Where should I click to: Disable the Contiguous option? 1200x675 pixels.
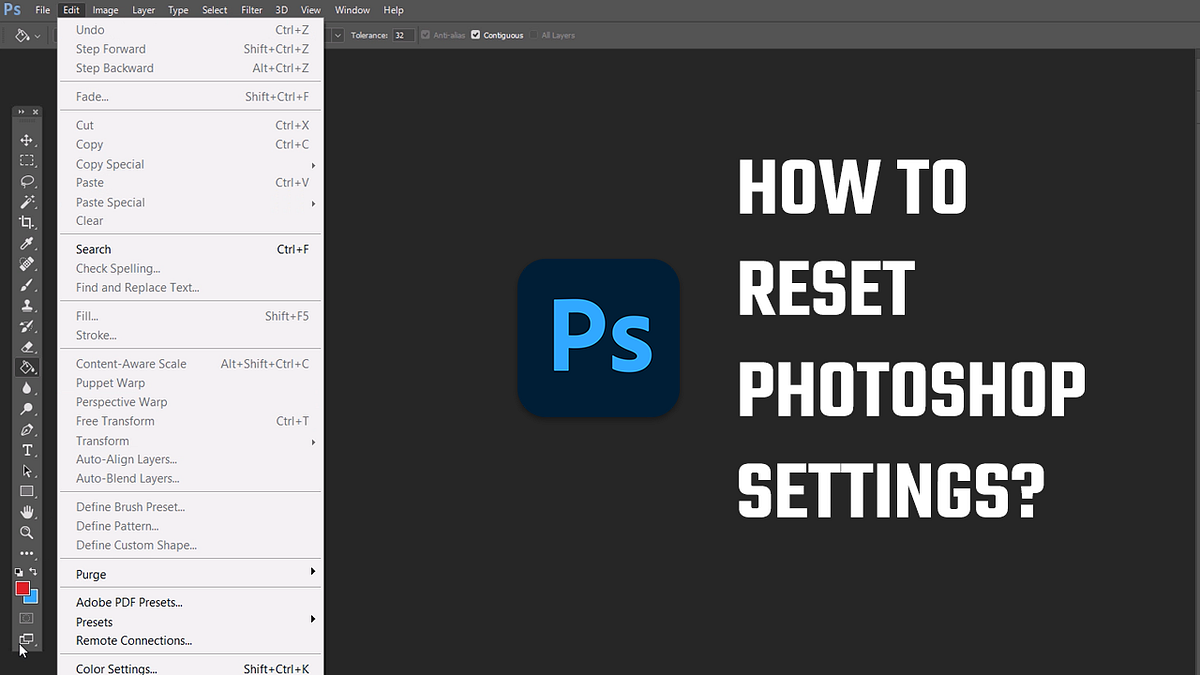coord(477,35)
